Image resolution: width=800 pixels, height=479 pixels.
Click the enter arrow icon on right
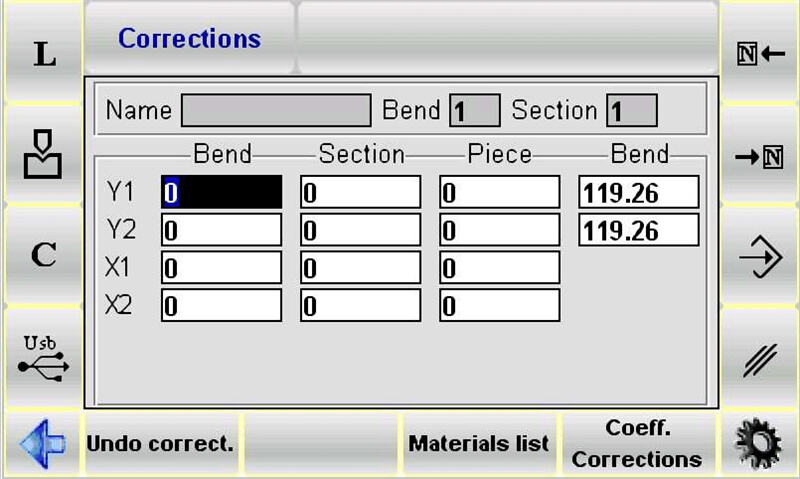[x=760, y=260]
